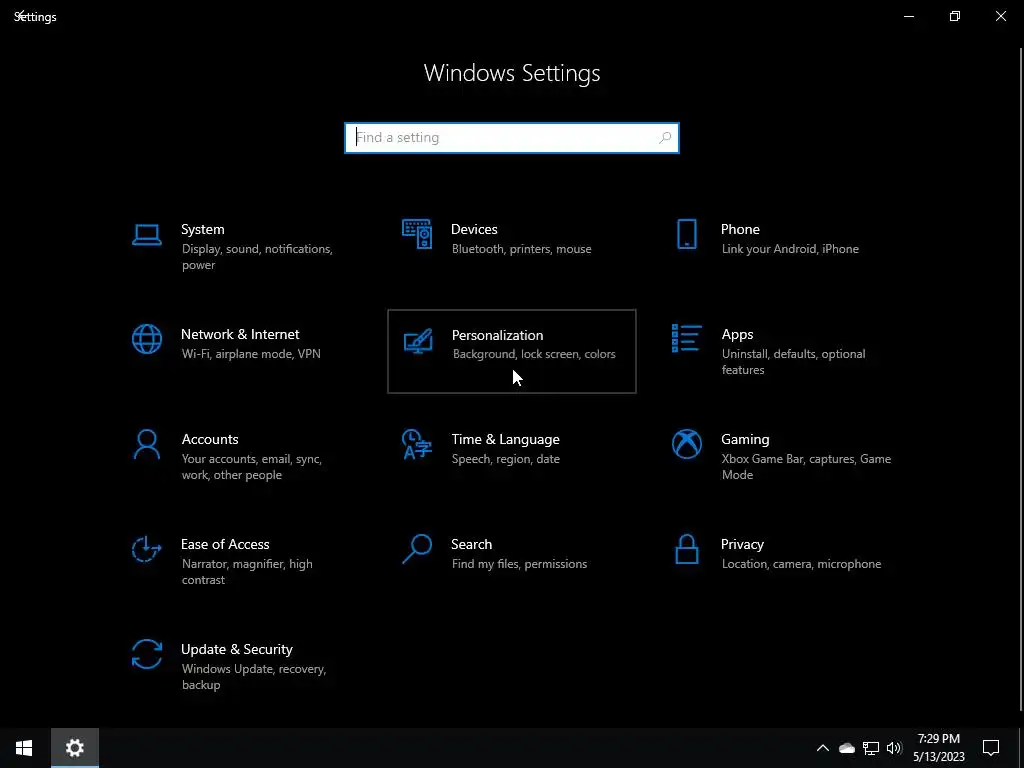This screenshot has width=1024, height=768.
Task: Open the Personalization paintbrush icon
Action: click(417, 341)
